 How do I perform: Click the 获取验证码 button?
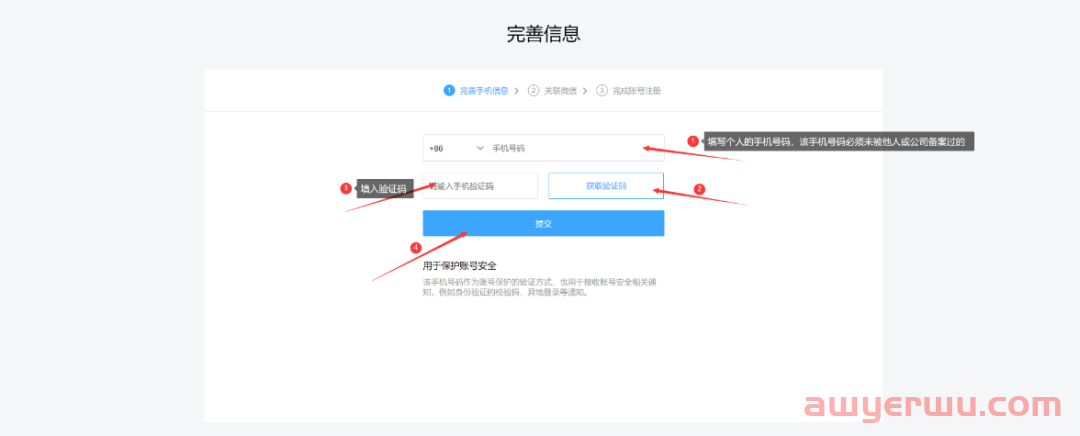click(x=606, y=186)
